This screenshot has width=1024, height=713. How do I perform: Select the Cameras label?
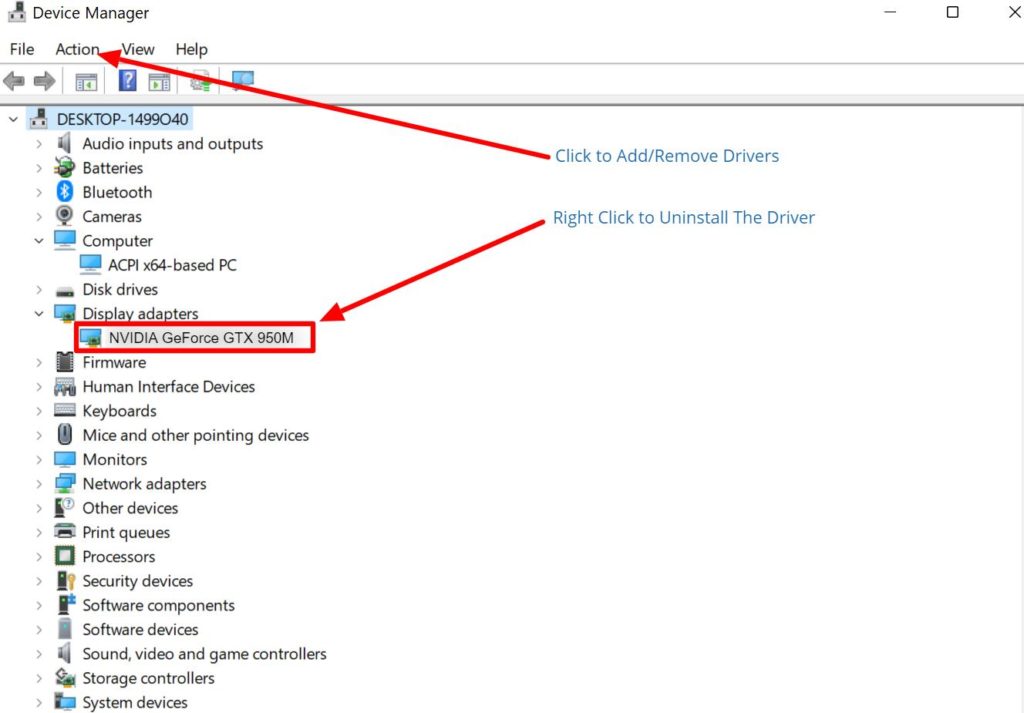pos(112,216)
